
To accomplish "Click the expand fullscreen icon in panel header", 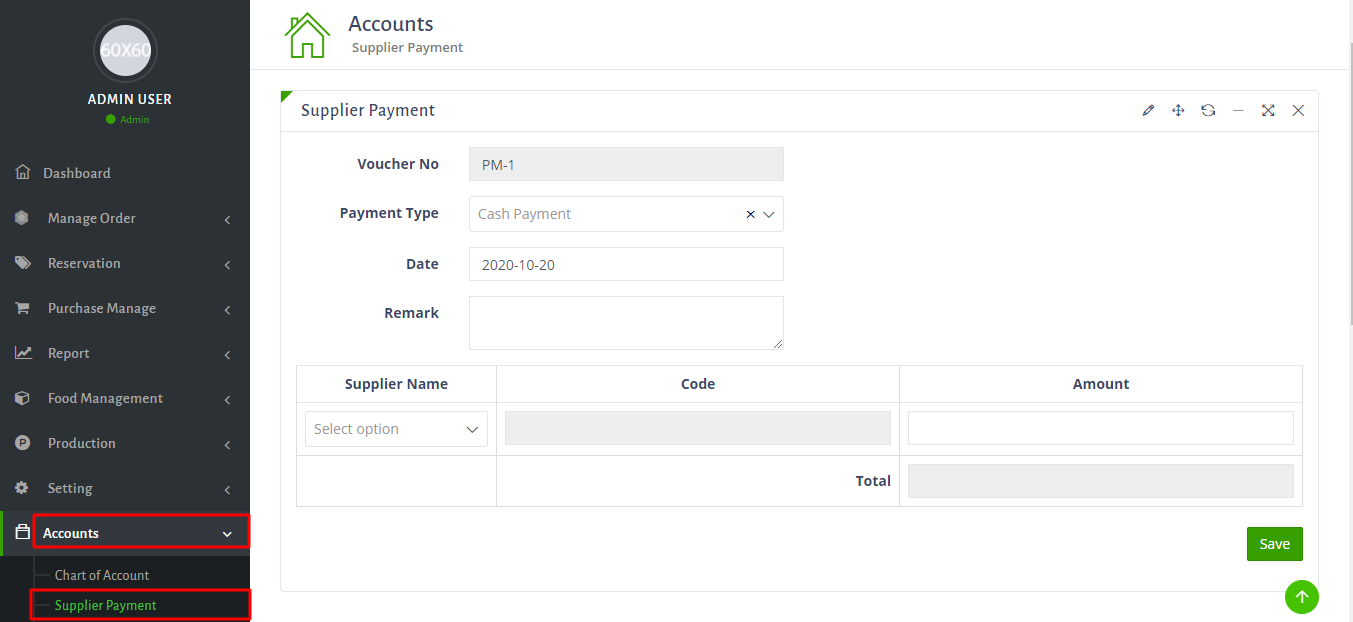I will pyautogui.click(x=1268, y=111).
